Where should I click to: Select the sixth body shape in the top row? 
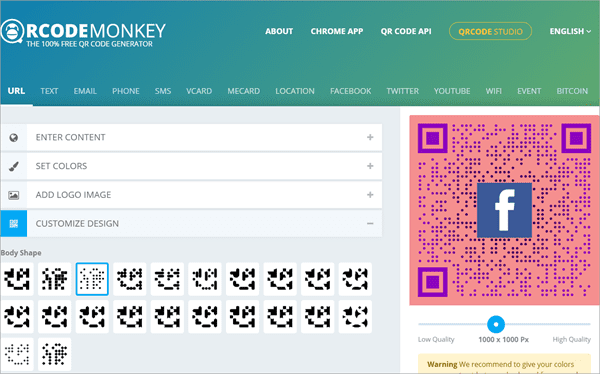205,279
